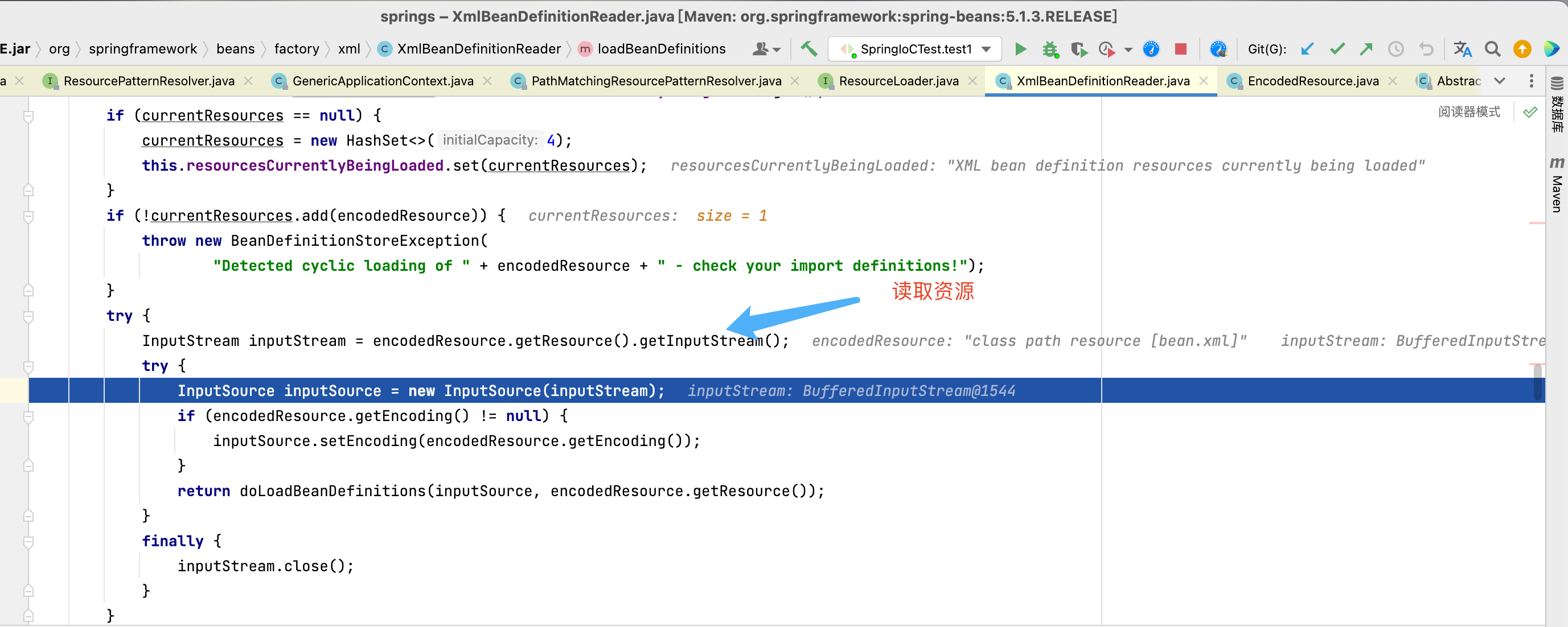Viewport: 1568px width, 627px height.
Task: Switch to the GenericApplicationContext.java tab
Action: (382, 81)
